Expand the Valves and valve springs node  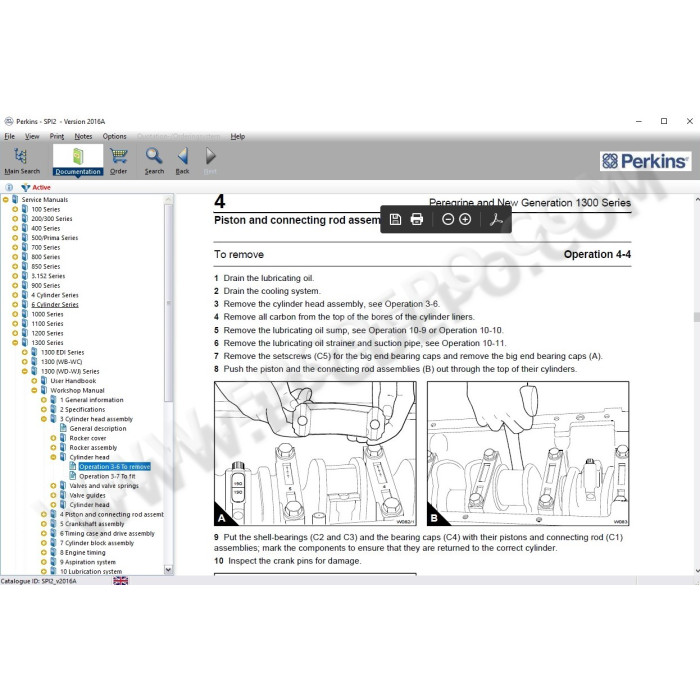pos(53,486)
